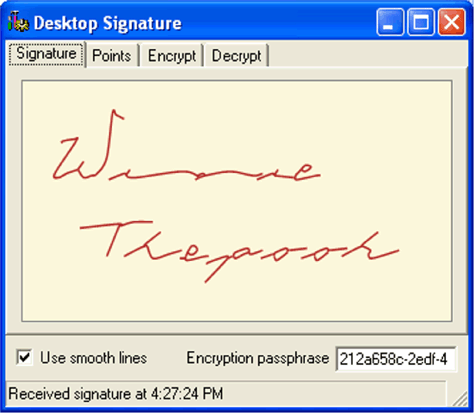
Task: Click the 'Use smooth lines' label text
Action: (x=93, y=358)
